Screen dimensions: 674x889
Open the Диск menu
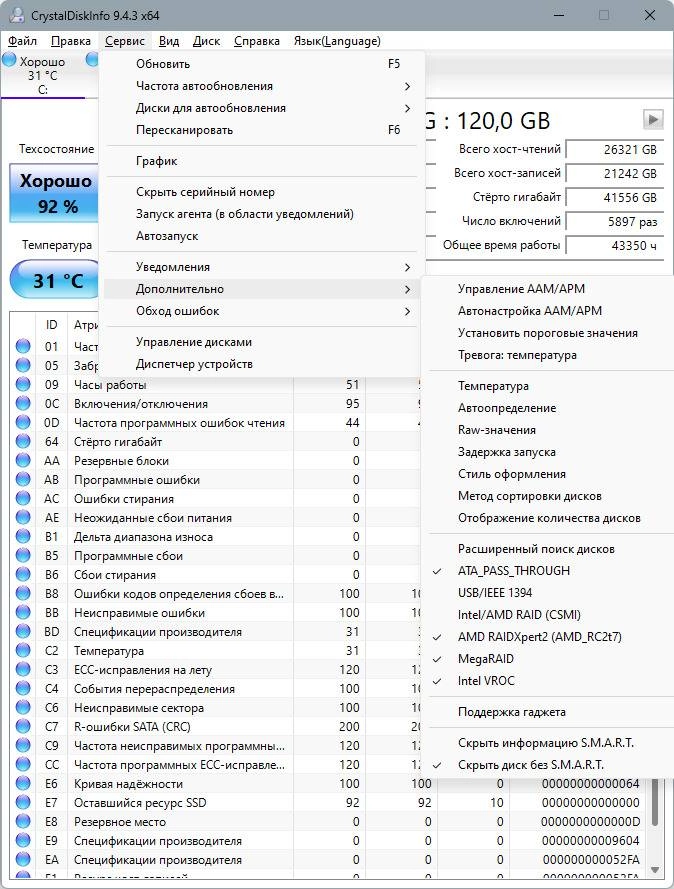point(206,41)
